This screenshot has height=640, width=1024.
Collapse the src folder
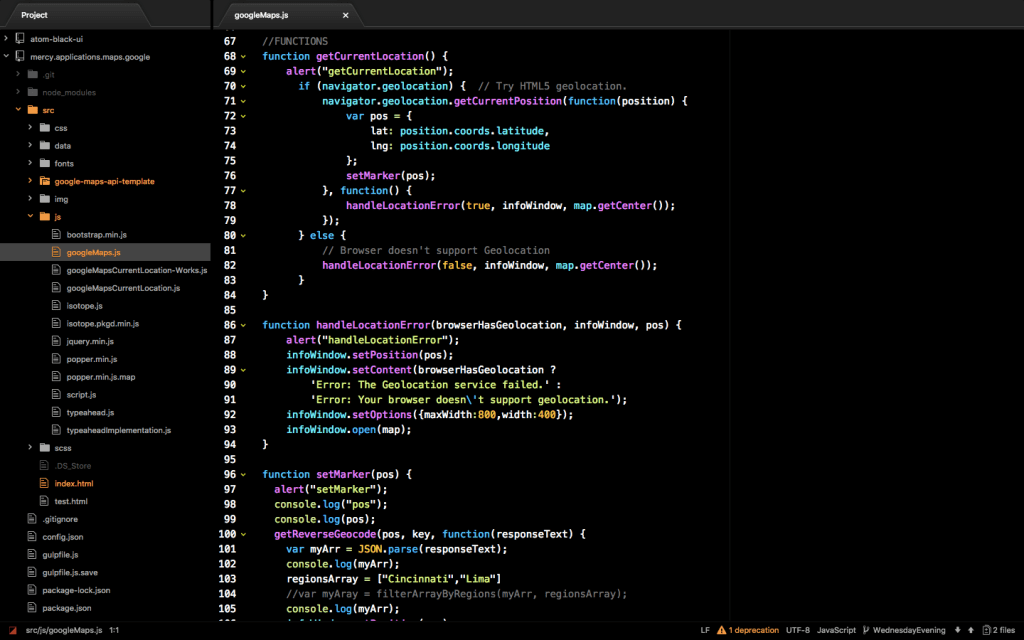point(18,110)
